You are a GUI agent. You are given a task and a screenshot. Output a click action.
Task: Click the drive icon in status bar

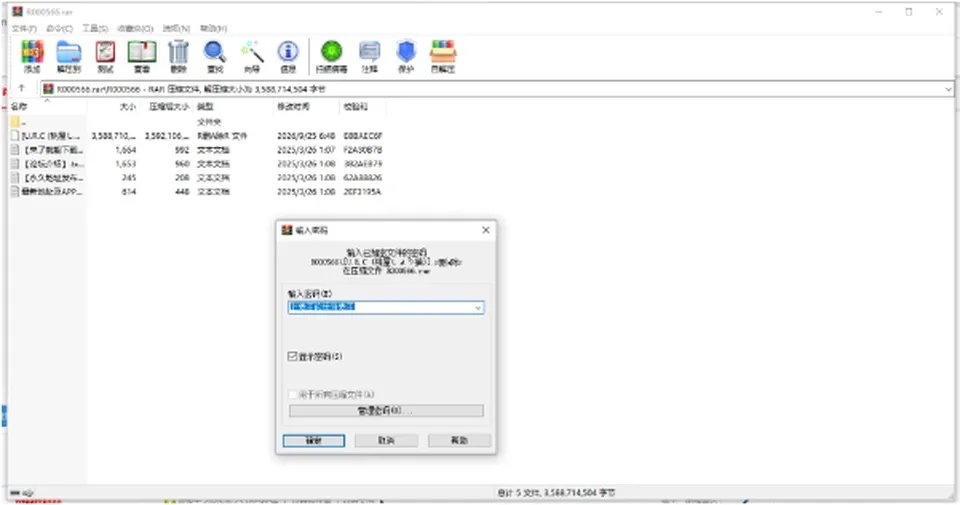click(x=15, y=493)
